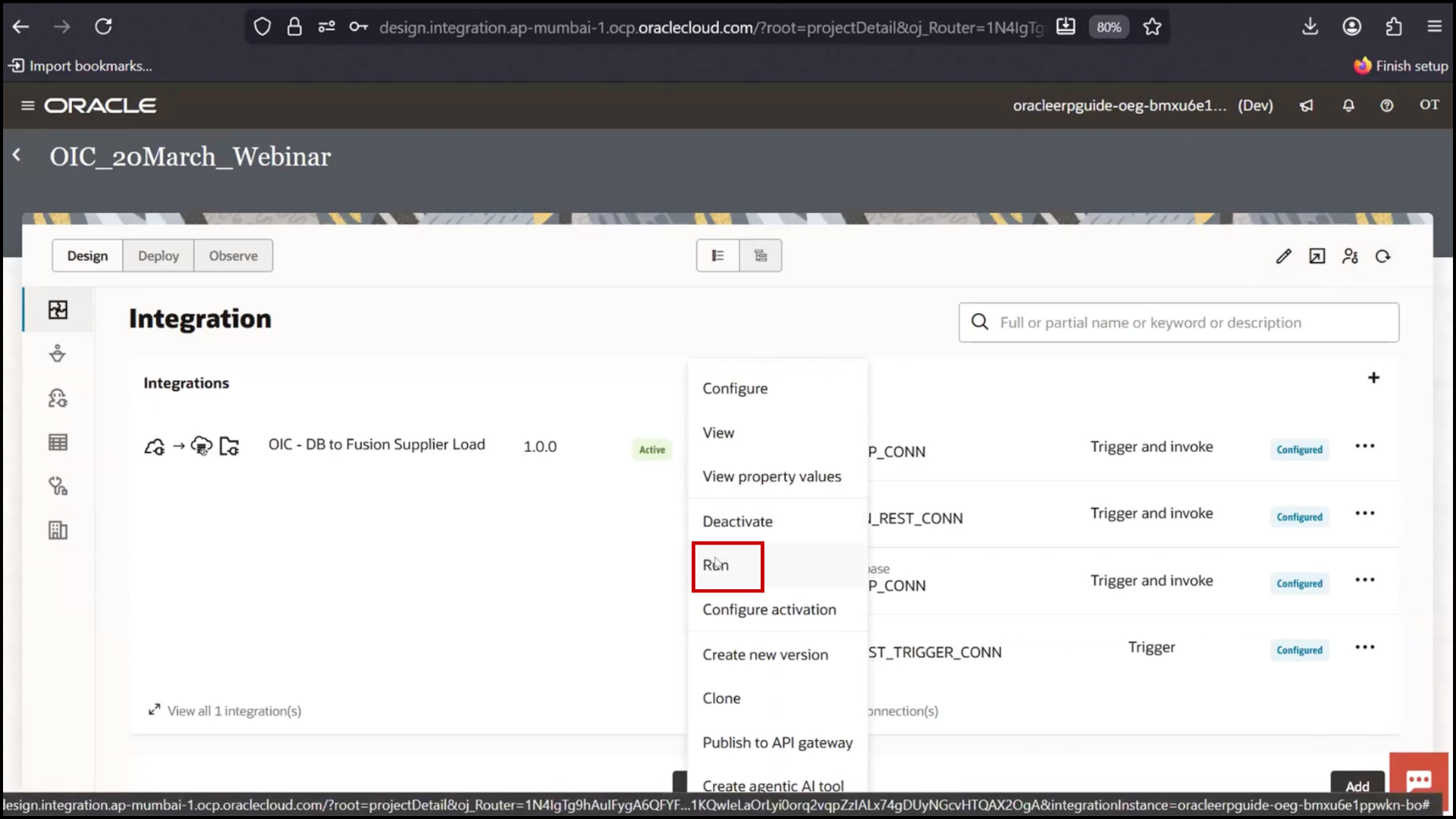Open the browser extensions puzzle icon
The width and height of the screenshot is (1456, 819).
[x=1393, y=27]
